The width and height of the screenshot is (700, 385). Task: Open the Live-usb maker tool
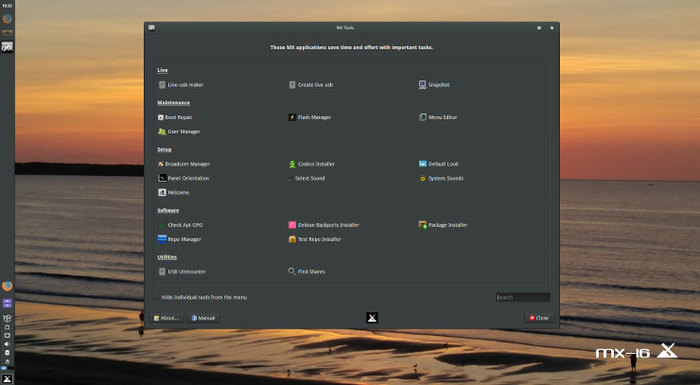point(181,85)
